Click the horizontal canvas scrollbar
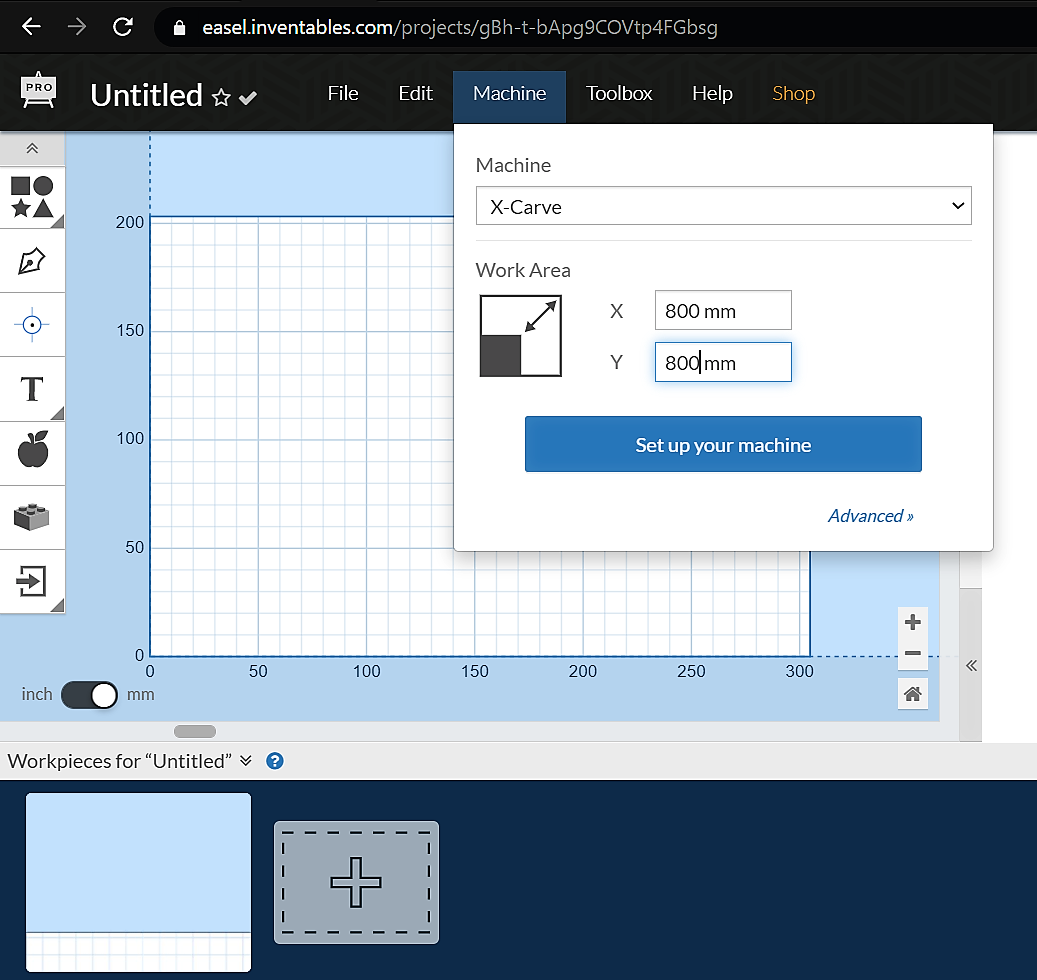The image size is (1037, 980). 194,731
